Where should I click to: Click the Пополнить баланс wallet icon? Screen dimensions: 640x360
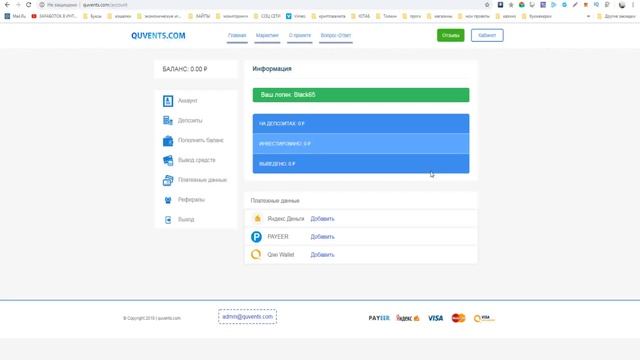pyautogui.click(x=168, y=140)
